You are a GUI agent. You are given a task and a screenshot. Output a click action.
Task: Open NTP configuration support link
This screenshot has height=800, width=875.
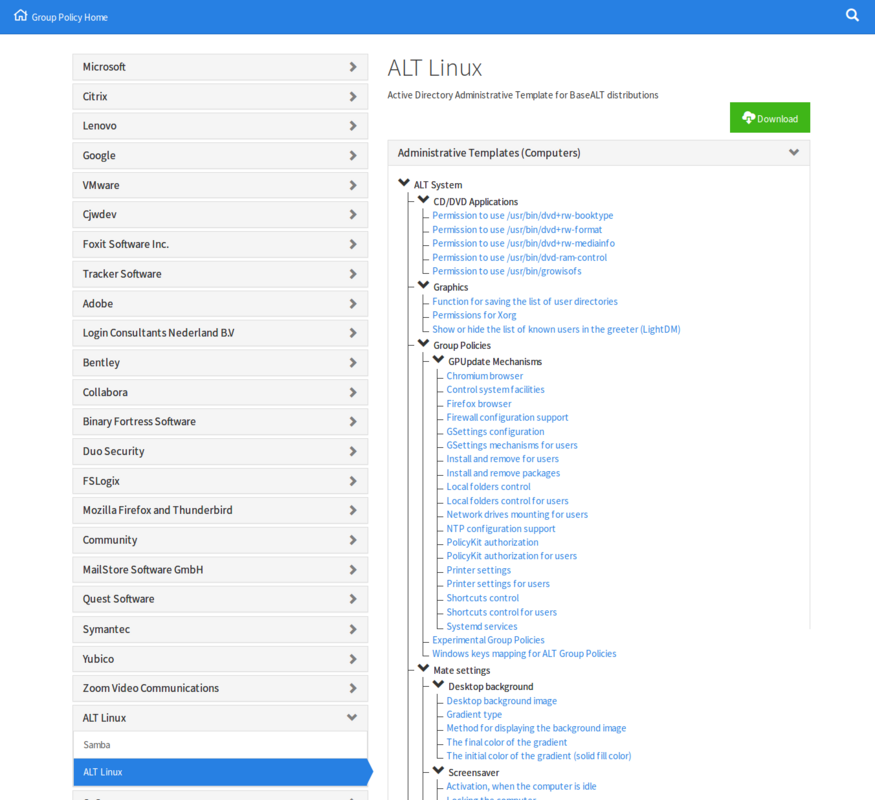coord(501,529)
